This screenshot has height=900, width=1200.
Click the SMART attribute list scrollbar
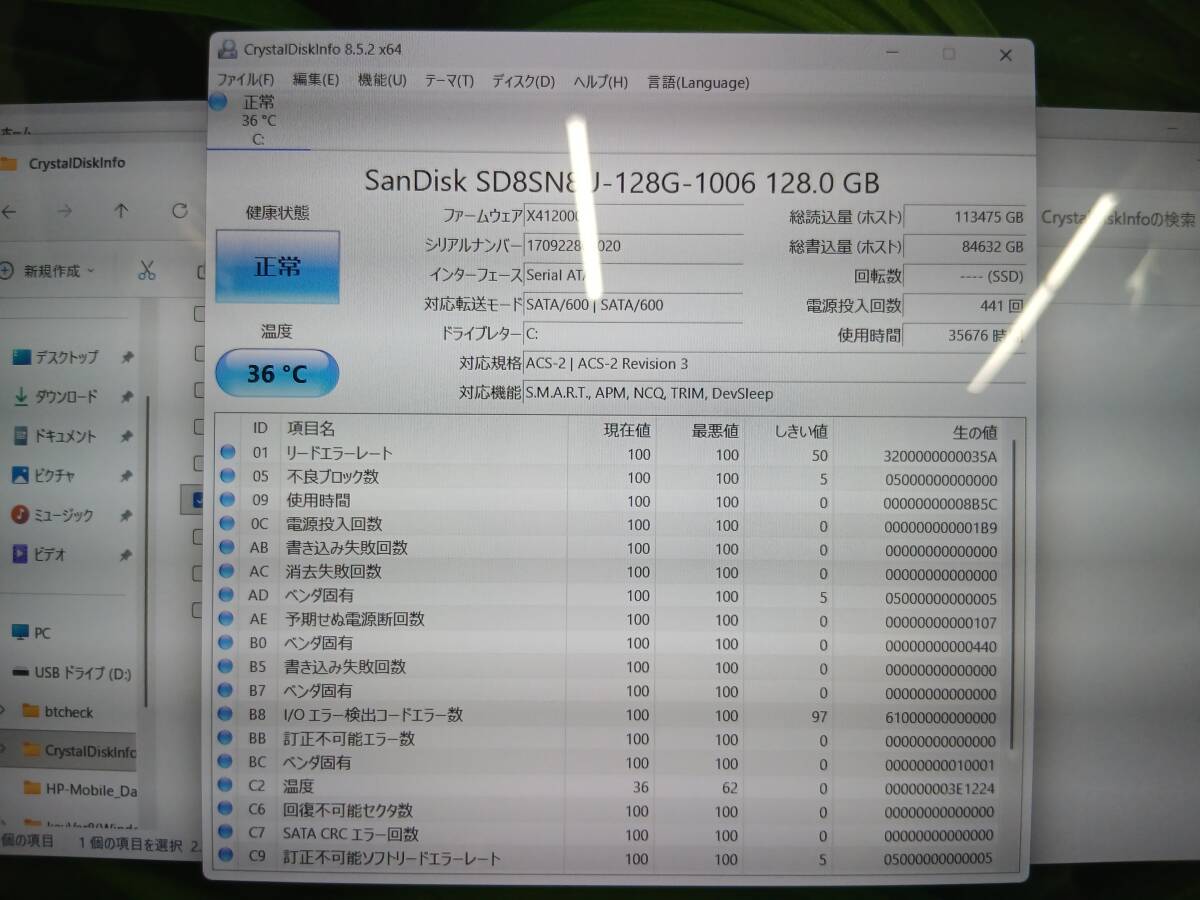pyautogui.click(x=1011, y=595)
